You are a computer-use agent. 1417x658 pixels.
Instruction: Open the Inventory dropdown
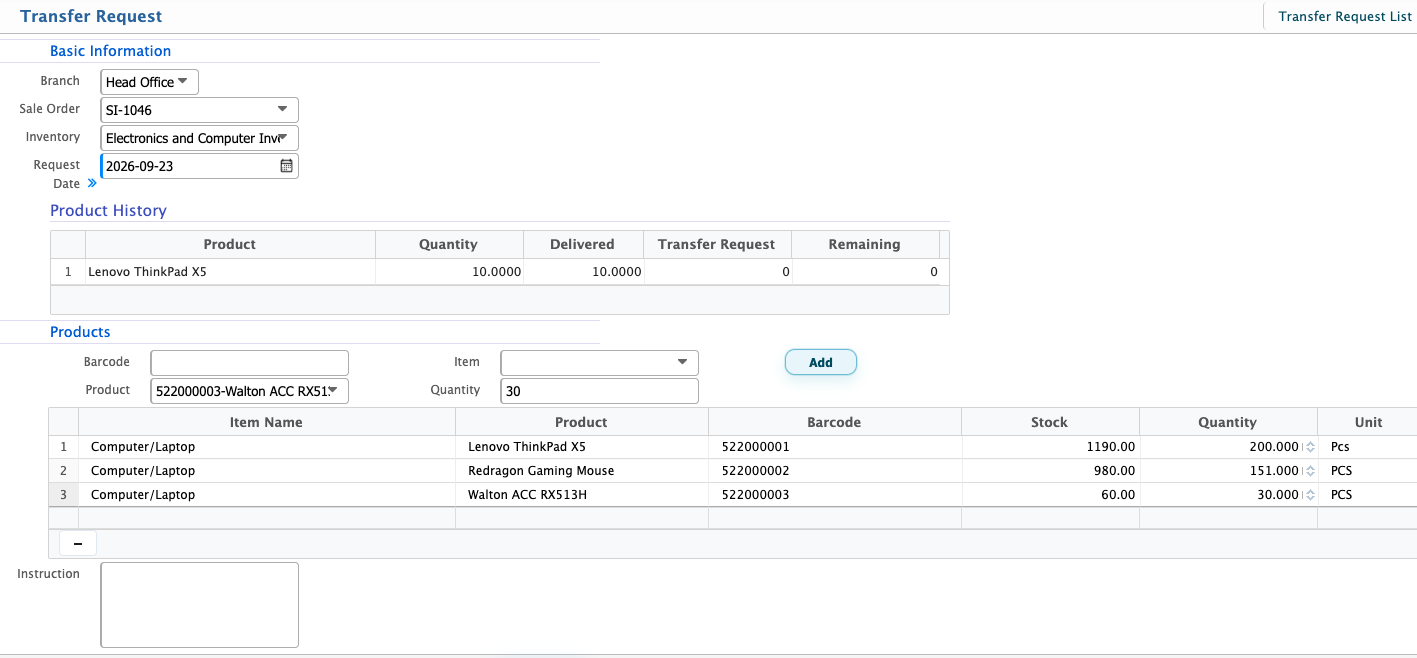click(x=200, y=138)
